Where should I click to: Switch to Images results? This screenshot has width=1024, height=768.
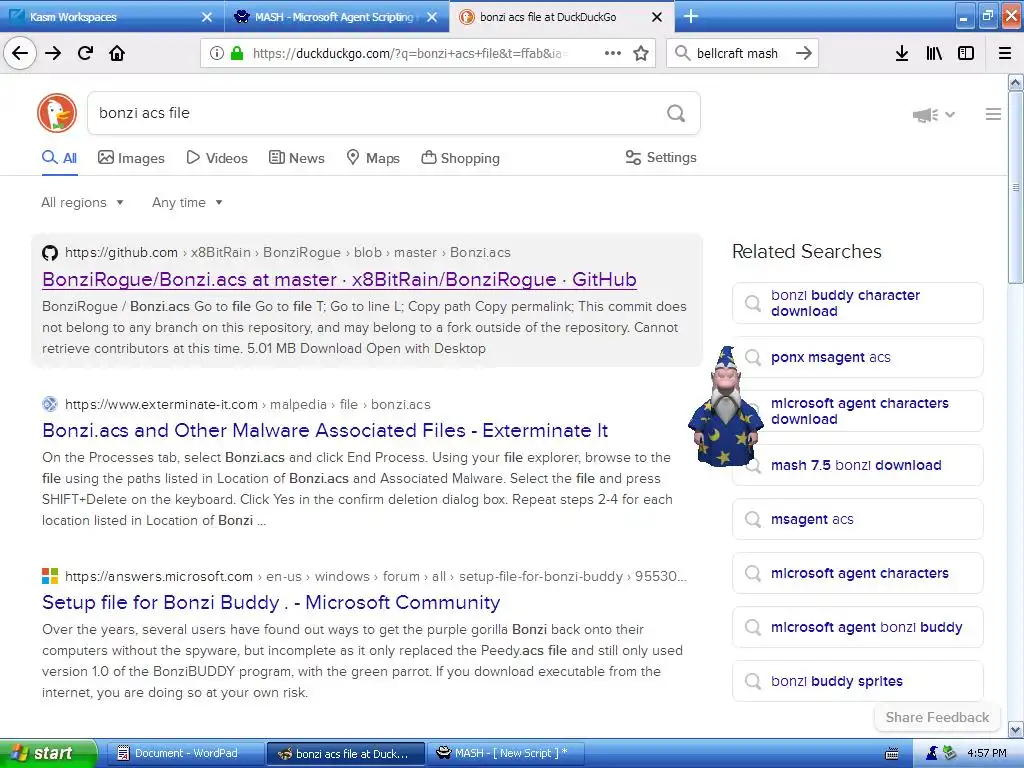click(131, 158)
